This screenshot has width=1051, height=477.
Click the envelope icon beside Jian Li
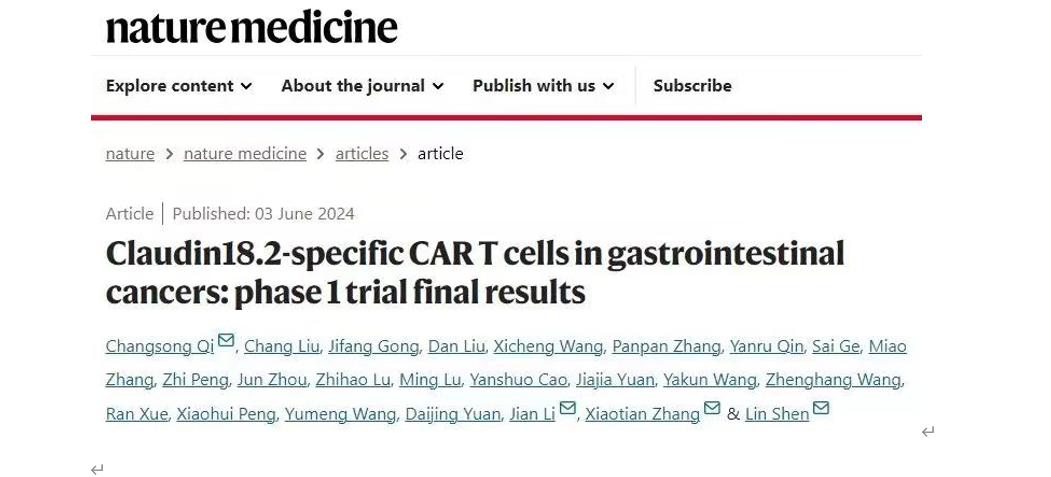[567, 408]
